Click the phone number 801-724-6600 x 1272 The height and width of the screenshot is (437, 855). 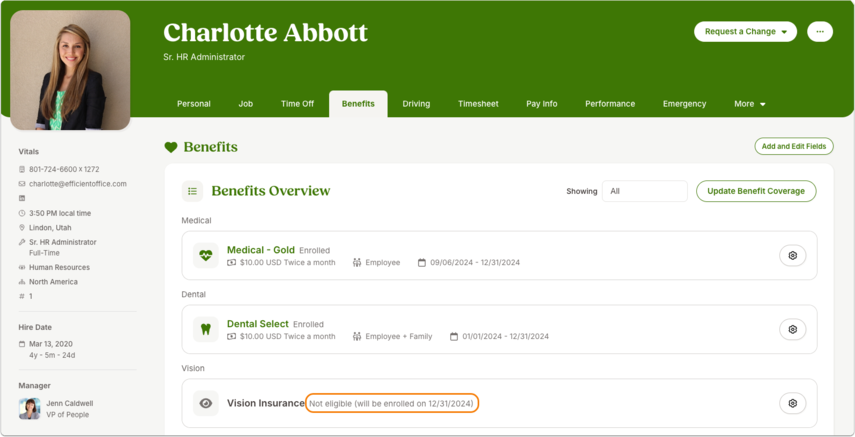point(64,170)
